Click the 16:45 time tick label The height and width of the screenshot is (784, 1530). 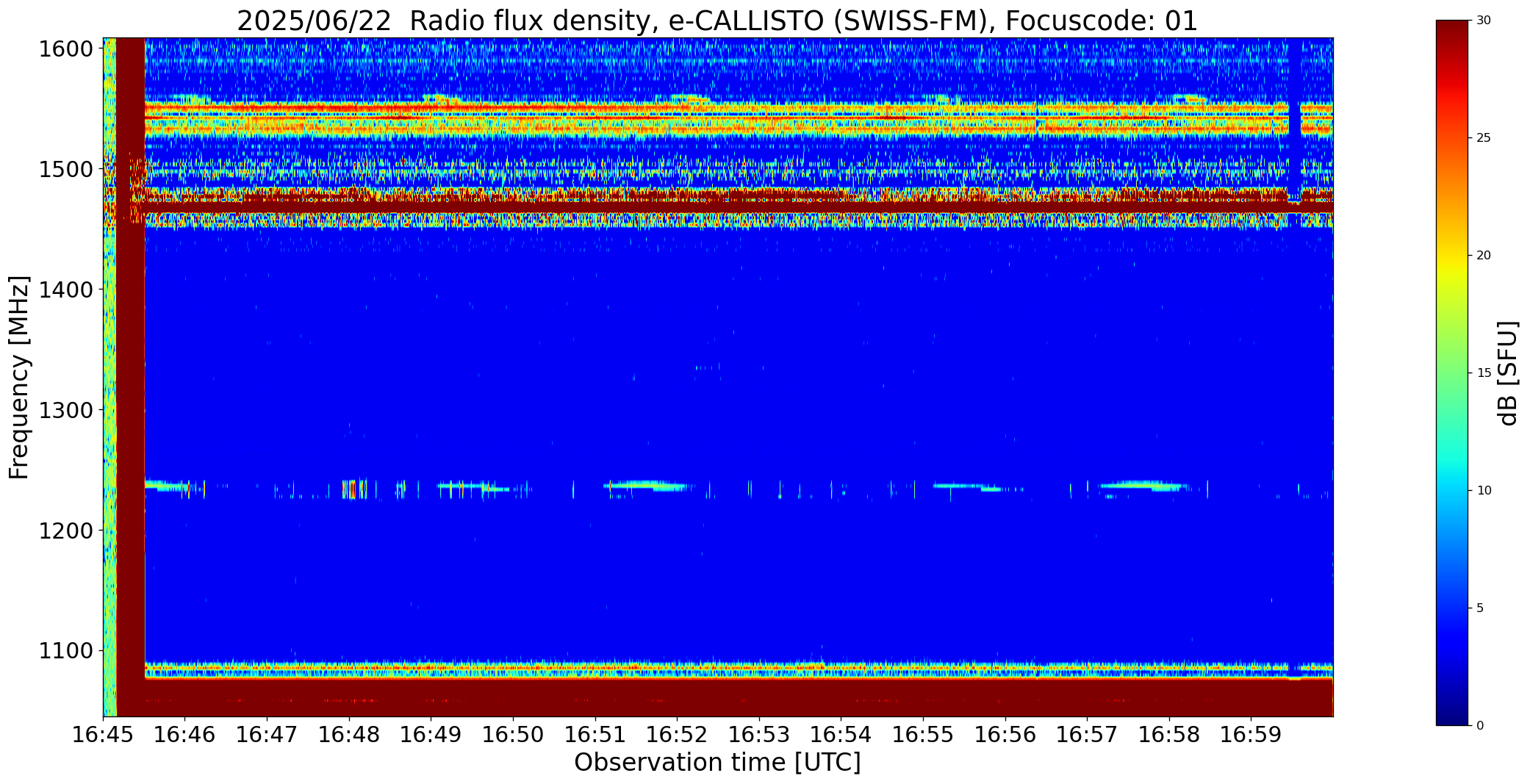coord(103,735)
